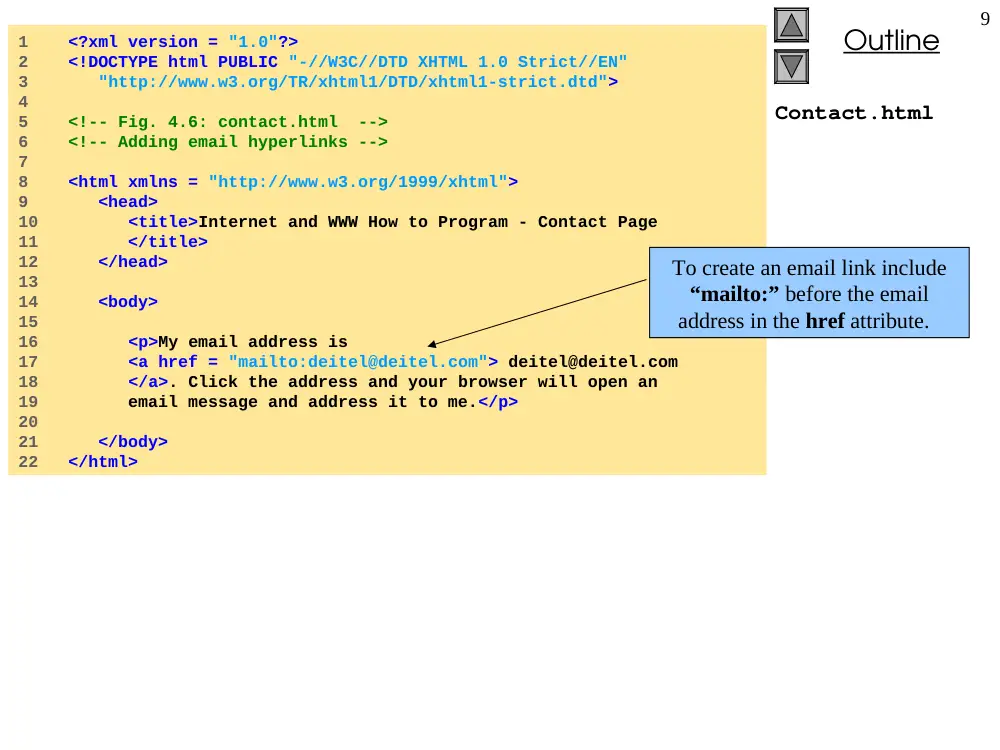This screenshot has width=1000, height=750.
Task: Select the "Contact.html" heading text
Action: point(854,113)
